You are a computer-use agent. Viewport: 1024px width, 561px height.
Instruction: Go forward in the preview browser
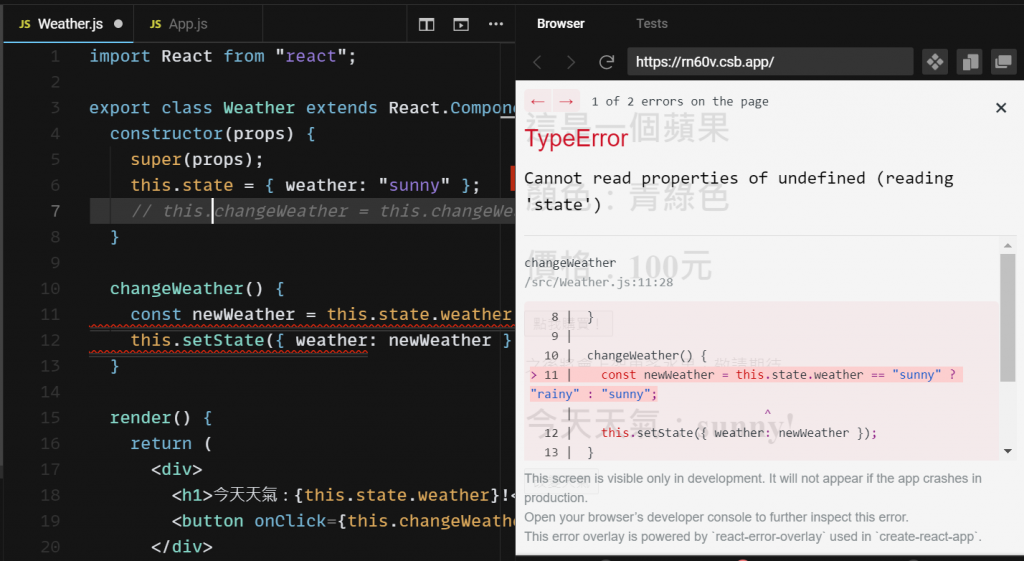pos(571,62)
